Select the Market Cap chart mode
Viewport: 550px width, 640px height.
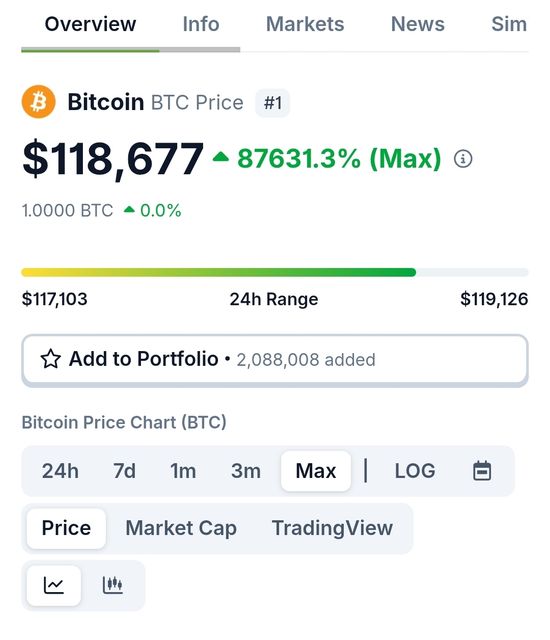point(181,528)
